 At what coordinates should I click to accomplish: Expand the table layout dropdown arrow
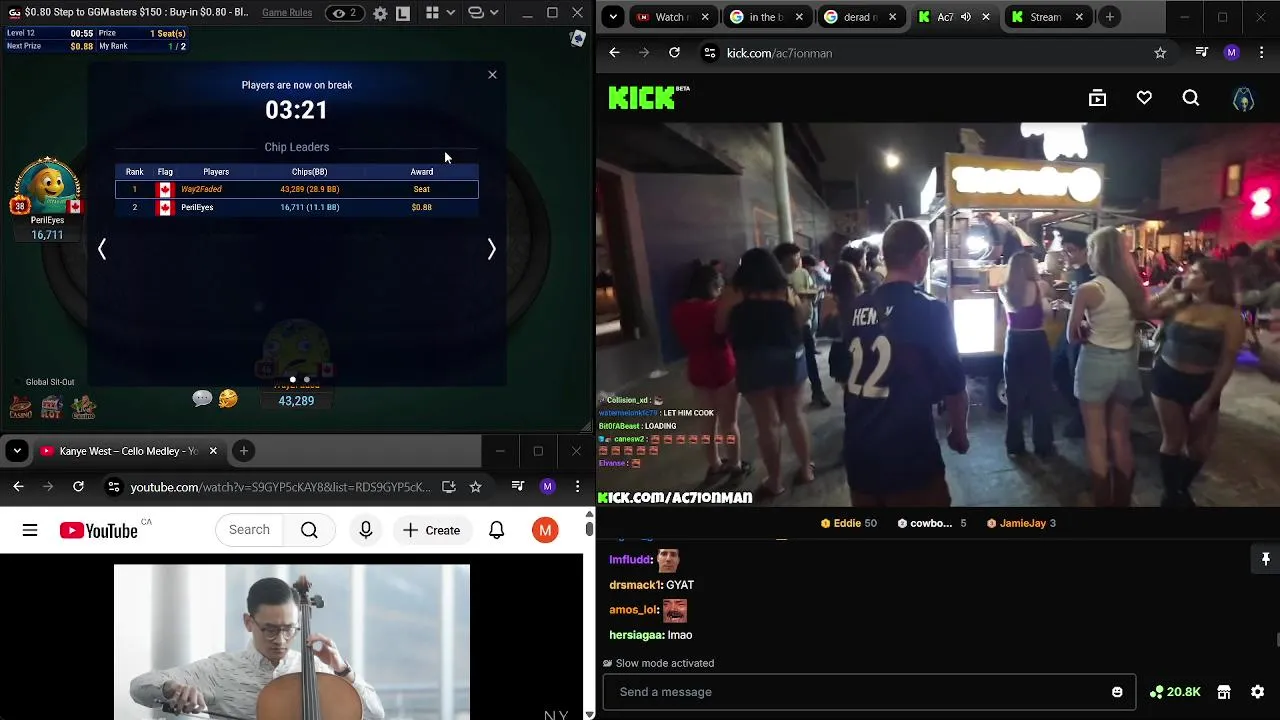pos(451,13)
